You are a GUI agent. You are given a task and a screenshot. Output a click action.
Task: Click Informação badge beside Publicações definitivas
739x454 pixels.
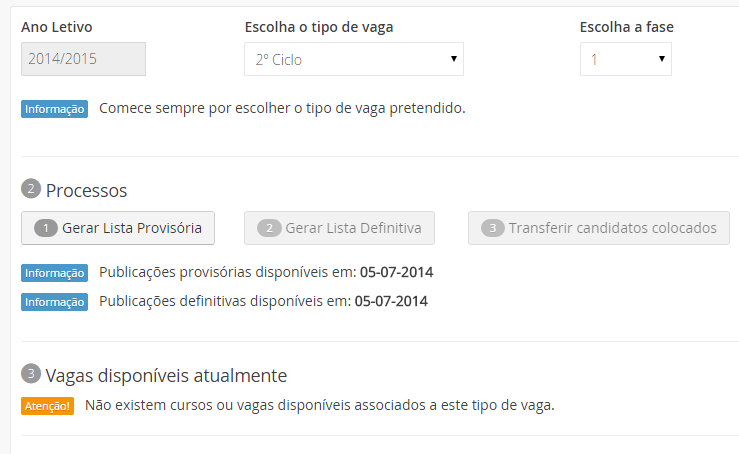55,302
